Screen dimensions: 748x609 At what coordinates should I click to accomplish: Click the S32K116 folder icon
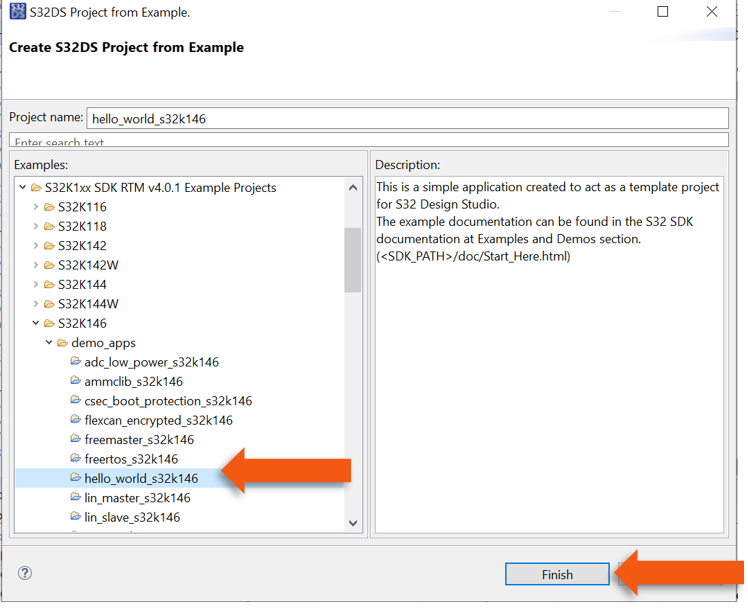[x=49, y=207]
